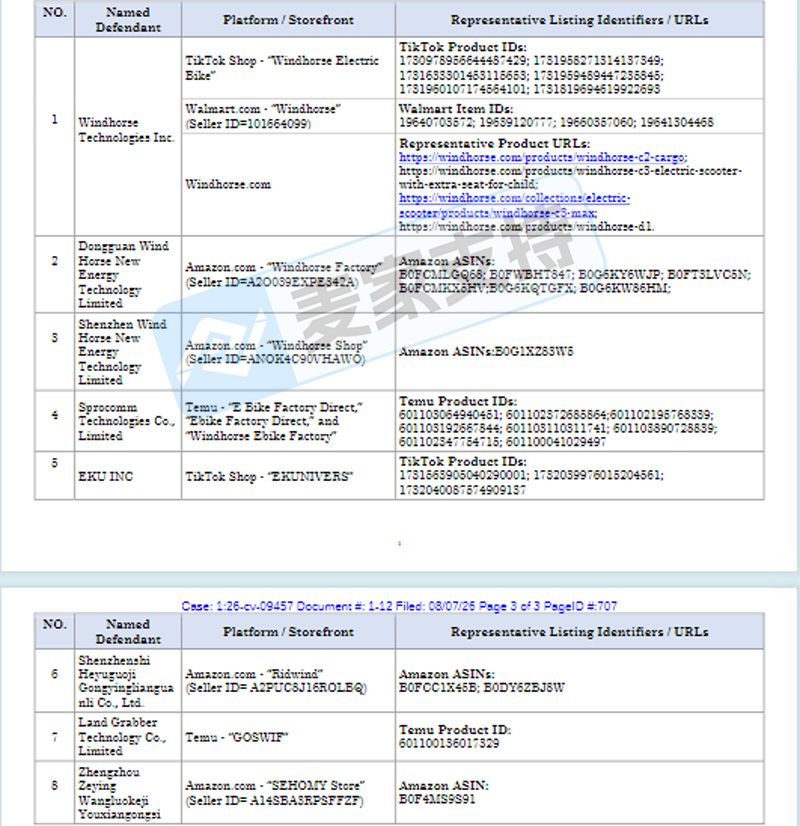Open the windhorse-c2-cargo product link

pyautogui.click(x=543, y=157)
